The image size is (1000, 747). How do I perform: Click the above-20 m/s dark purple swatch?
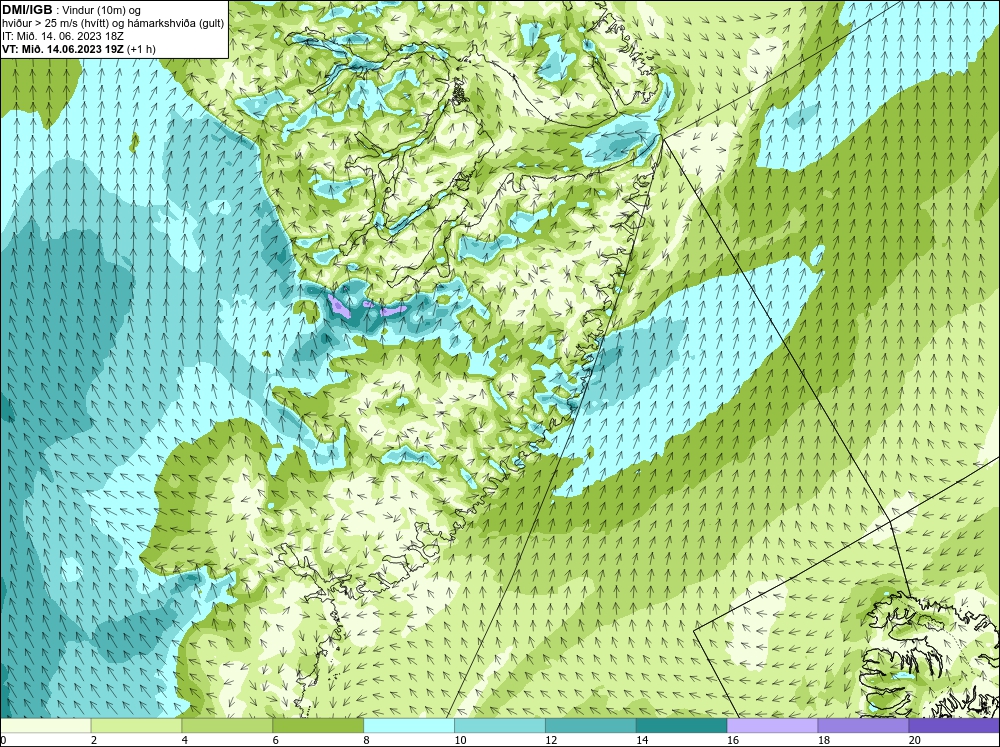[x=954, y=725]
